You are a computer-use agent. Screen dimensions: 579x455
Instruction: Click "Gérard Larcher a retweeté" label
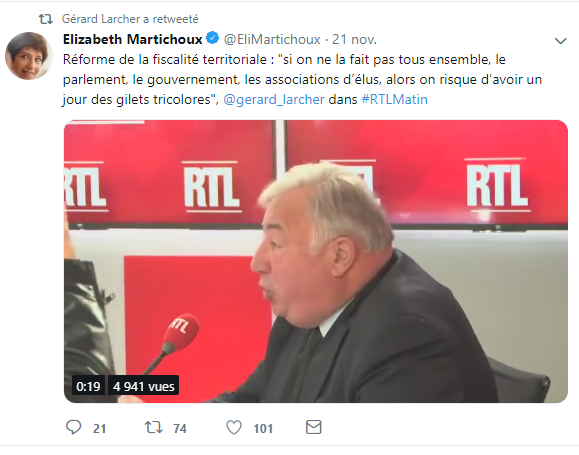(x=130, y=19)
